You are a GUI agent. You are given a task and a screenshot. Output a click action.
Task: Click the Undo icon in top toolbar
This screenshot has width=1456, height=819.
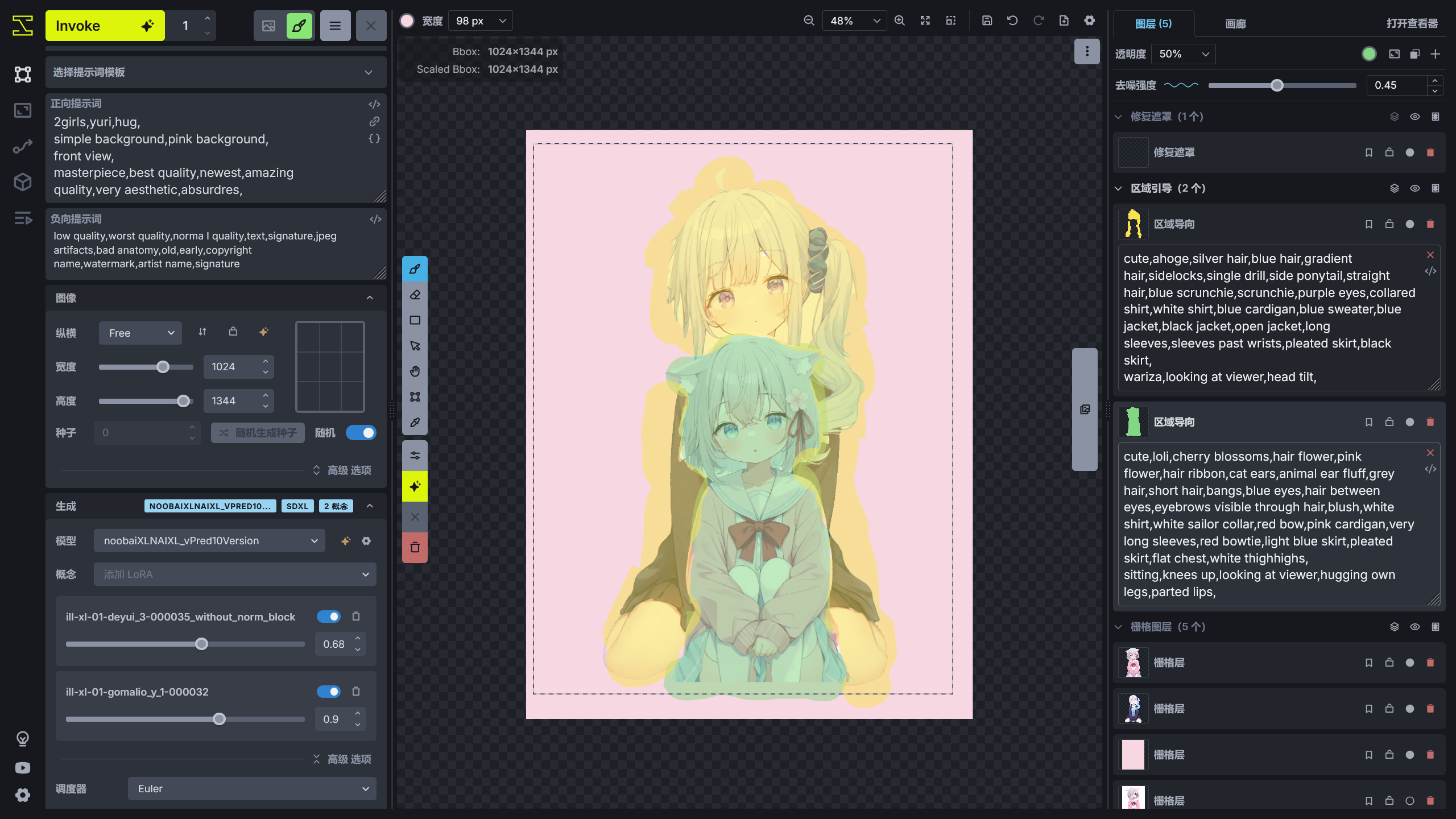(1012, 20)
